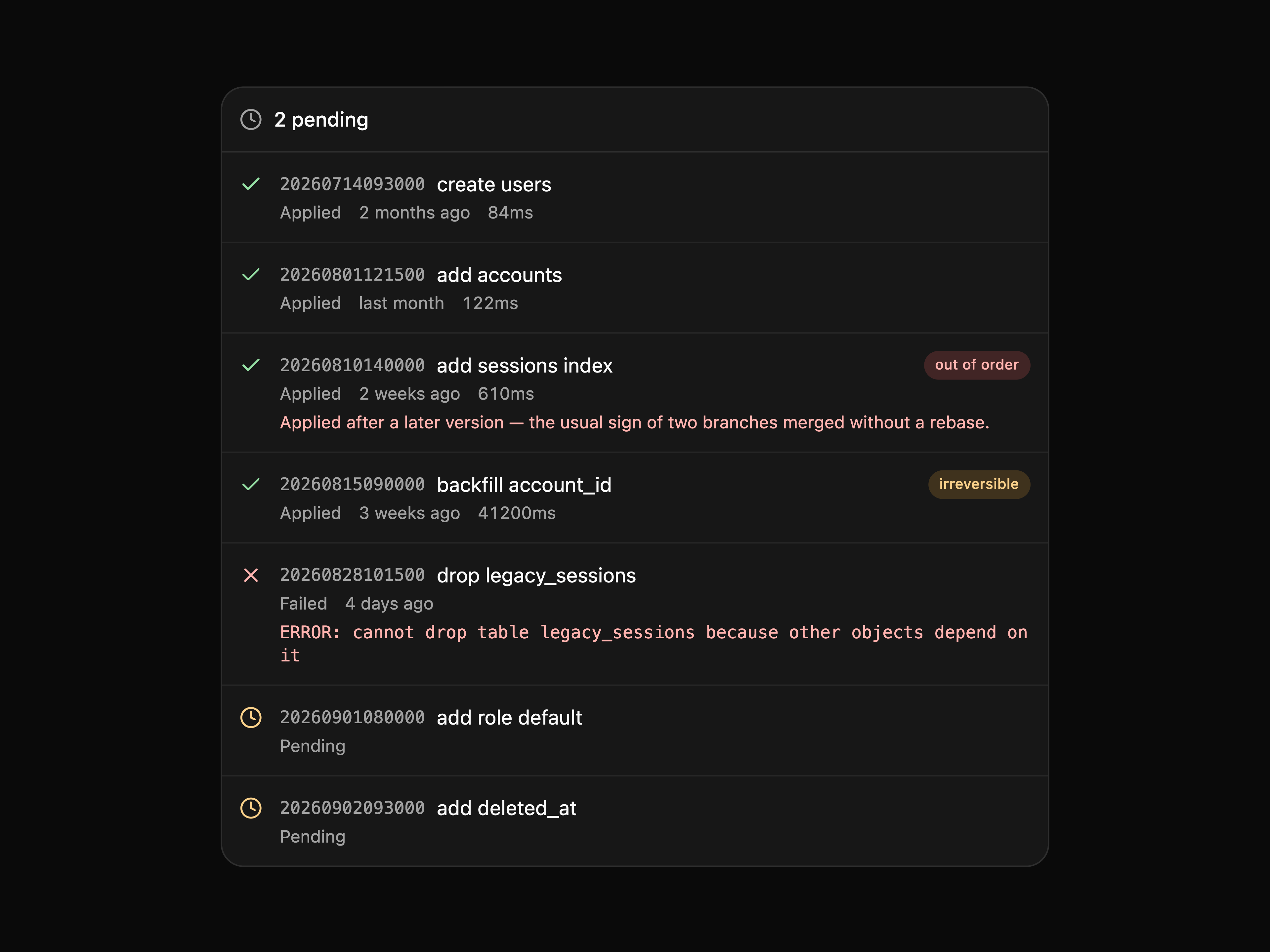
Task: Click Pending status under add role default
Action: [x=313, y=746]
